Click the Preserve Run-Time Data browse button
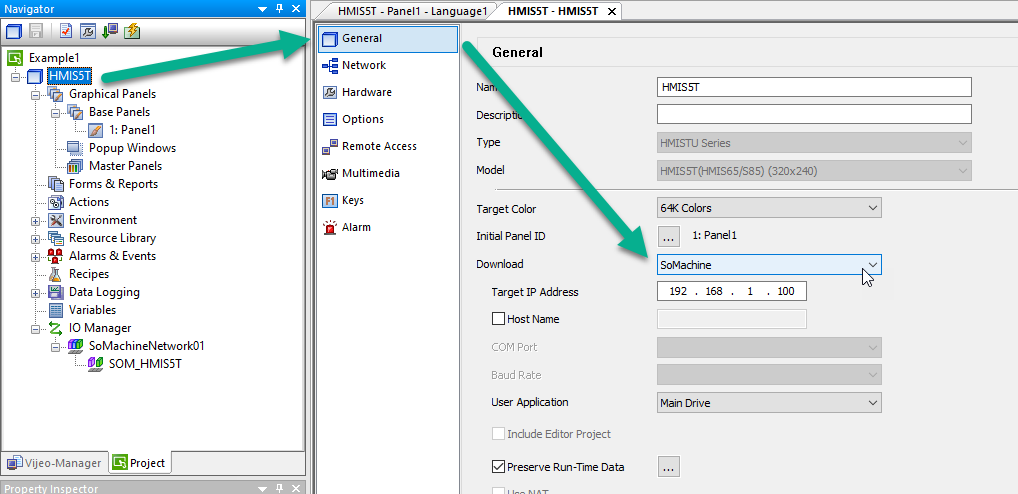Viewport: 1018px width, 494px height. [x=669, y=466]
